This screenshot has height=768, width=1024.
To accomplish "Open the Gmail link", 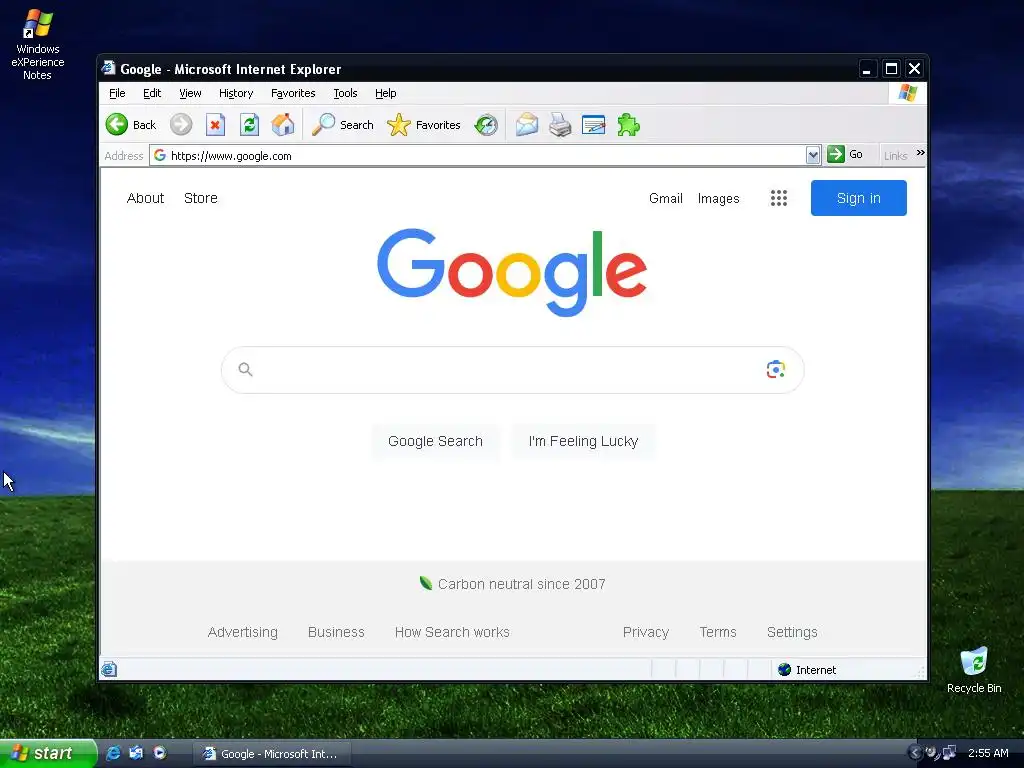I will (665, 198).
